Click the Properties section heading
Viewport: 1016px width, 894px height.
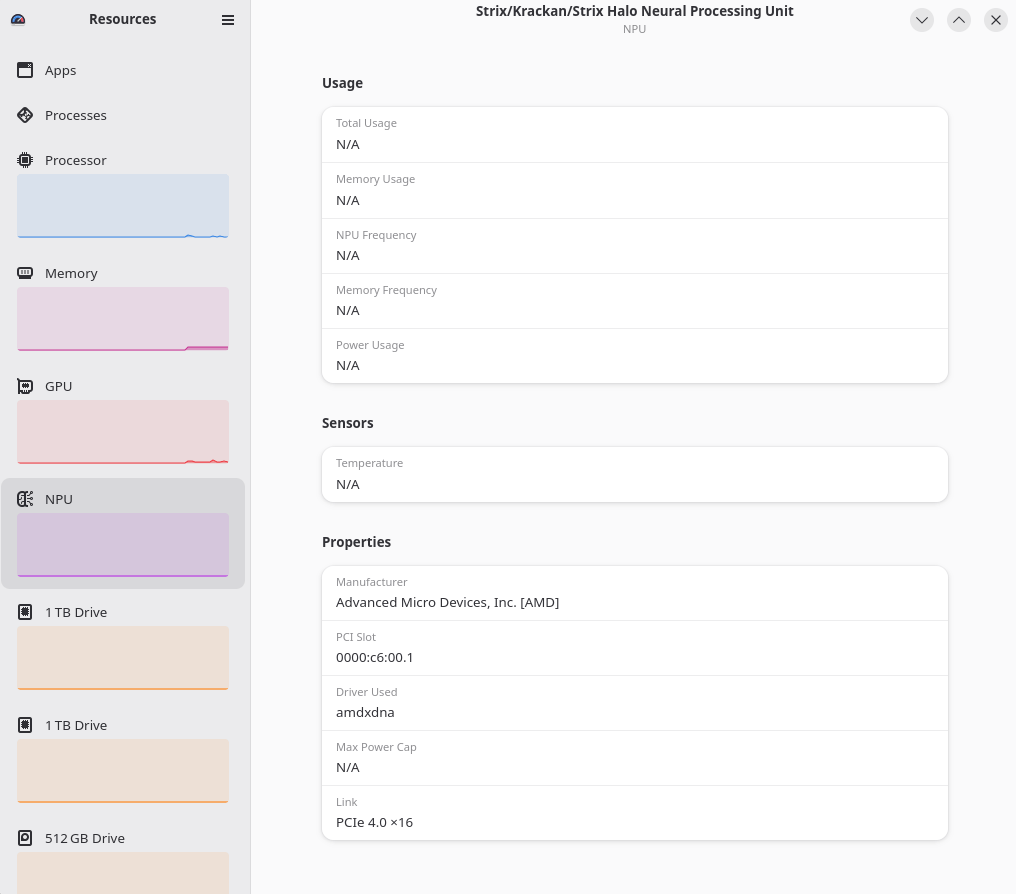pyautogui.click(x=356, y=542)
